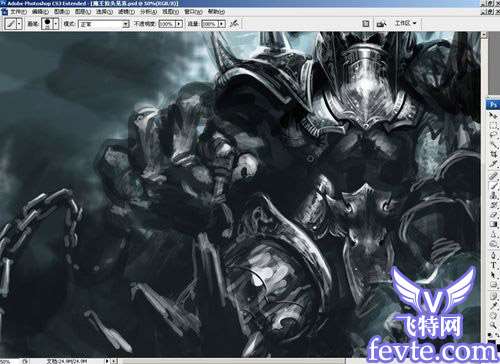
Task: Open the Image menu
Action: 62,12
